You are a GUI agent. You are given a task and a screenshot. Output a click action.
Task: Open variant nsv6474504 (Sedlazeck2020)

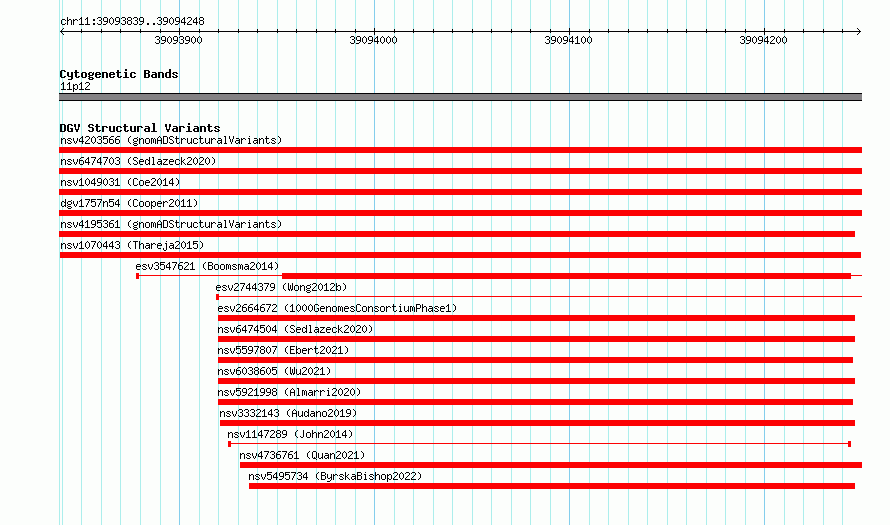pyautogui.click(x=295, y=329)
